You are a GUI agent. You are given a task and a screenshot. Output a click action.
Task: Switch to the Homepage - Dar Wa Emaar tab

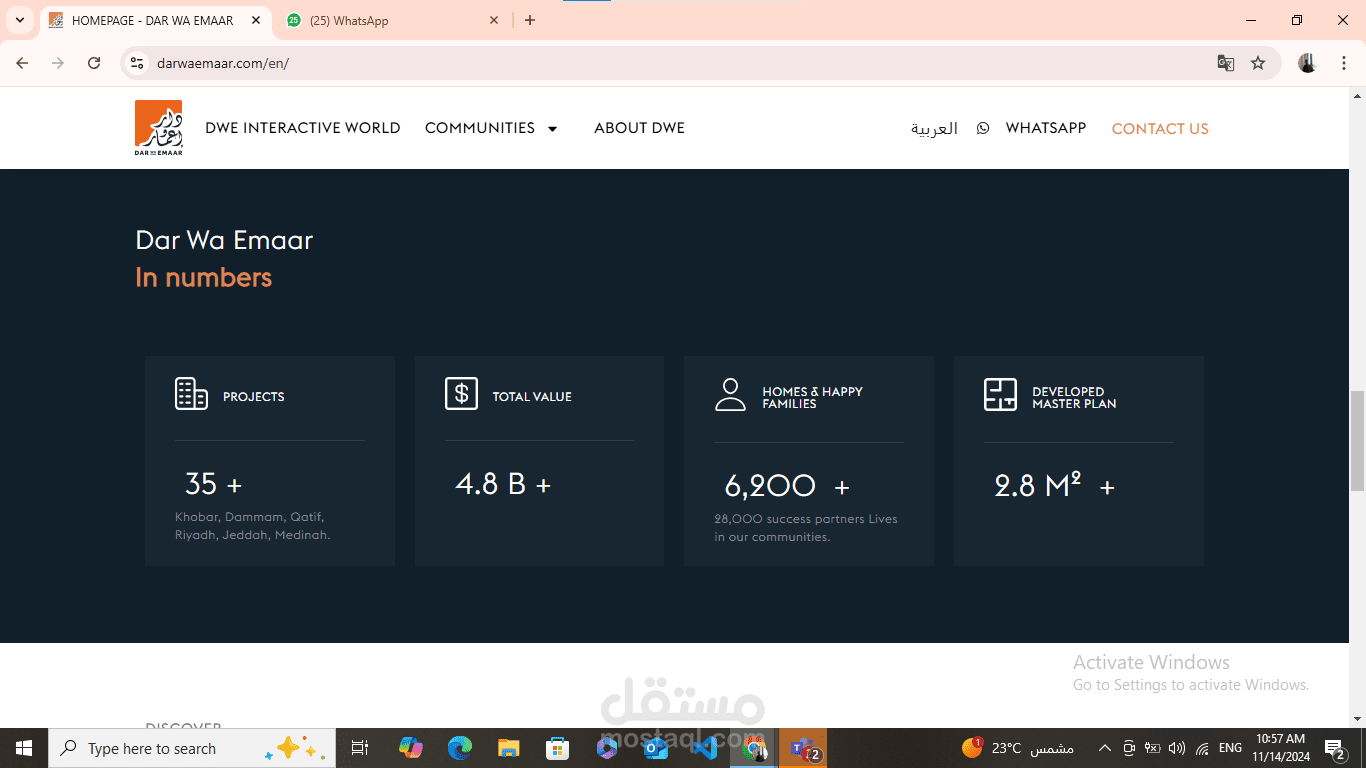coord(153,20)
